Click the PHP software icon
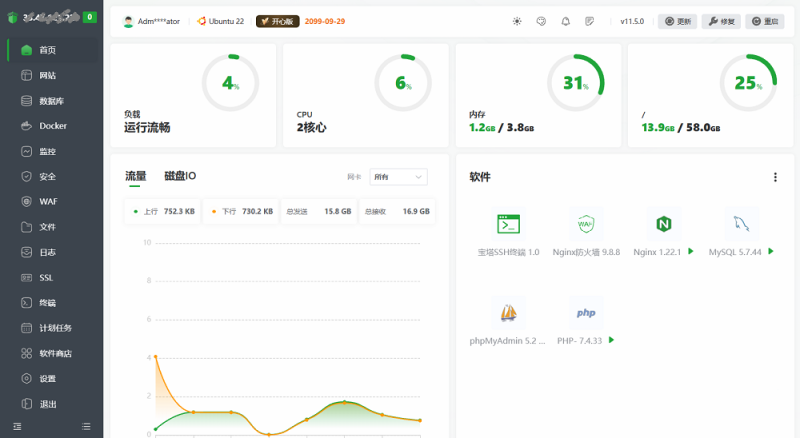This screenshot has height=438, width=800. [x=586, y=312]
